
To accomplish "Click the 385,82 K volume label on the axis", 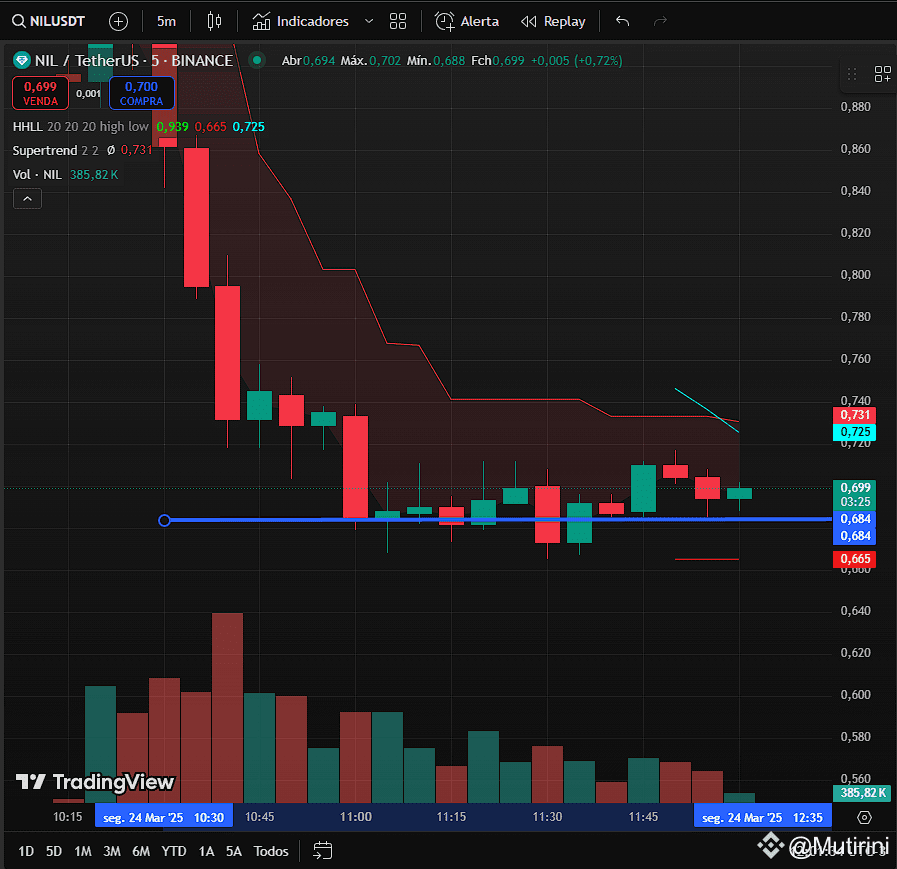I will click(x=862, y=793).
